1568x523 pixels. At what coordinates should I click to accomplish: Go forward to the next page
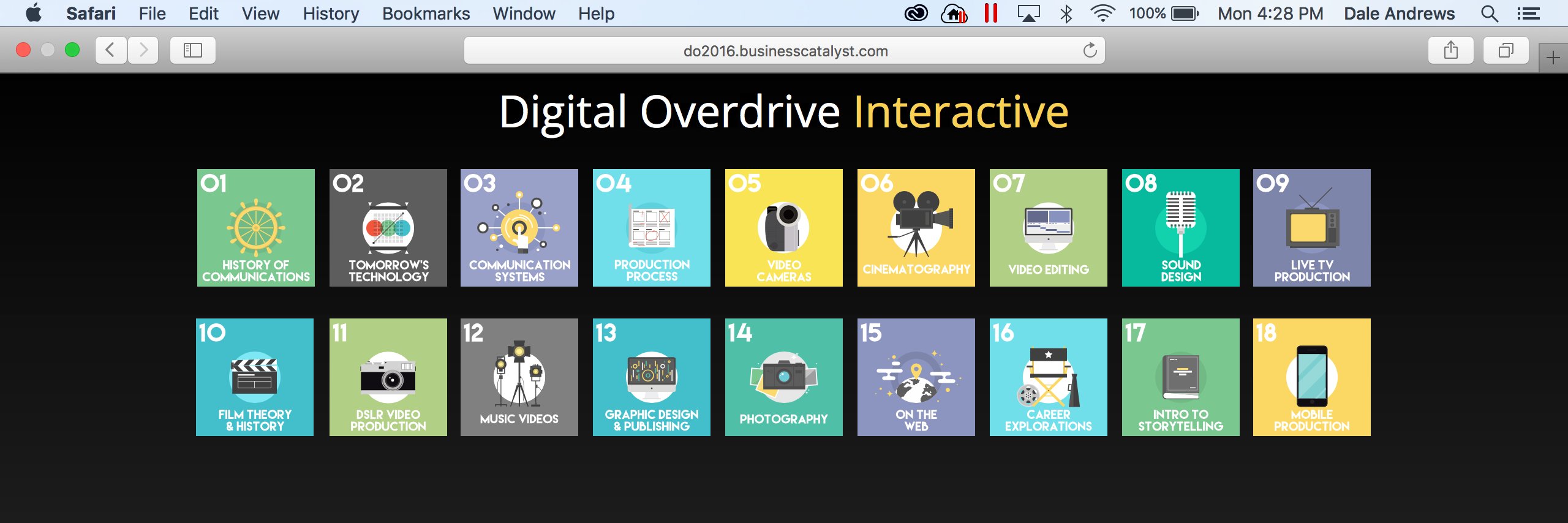(x=143, y=50)
